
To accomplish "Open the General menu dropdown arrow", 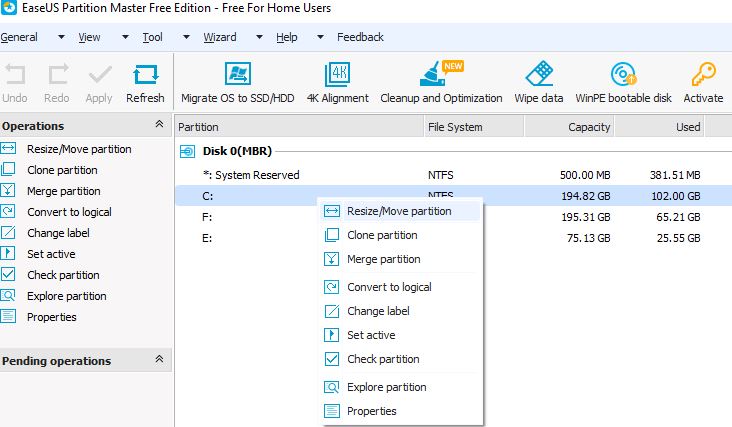I will 61,37.
